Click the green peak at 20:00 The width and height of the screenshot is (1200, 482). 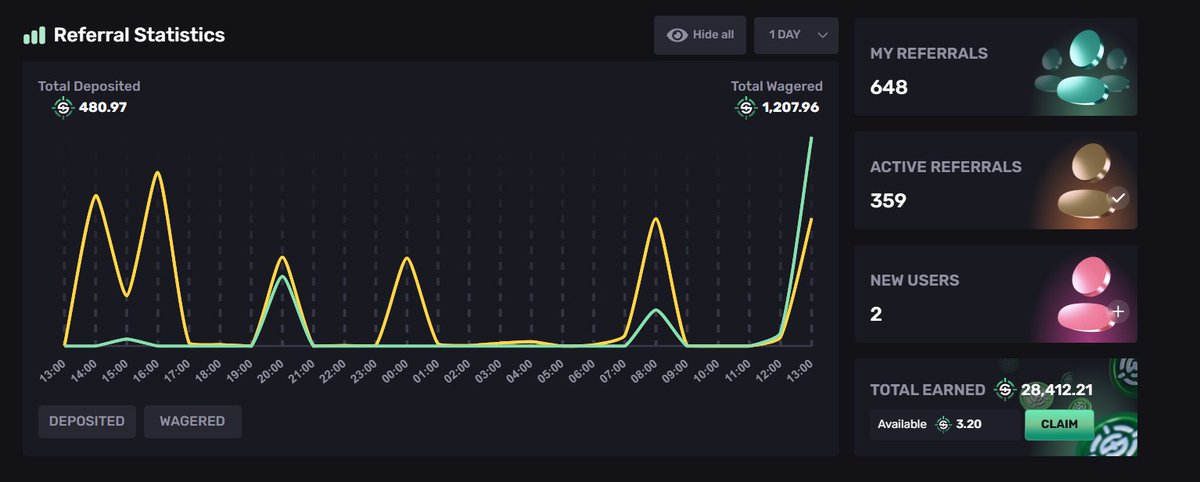(282, 277)
